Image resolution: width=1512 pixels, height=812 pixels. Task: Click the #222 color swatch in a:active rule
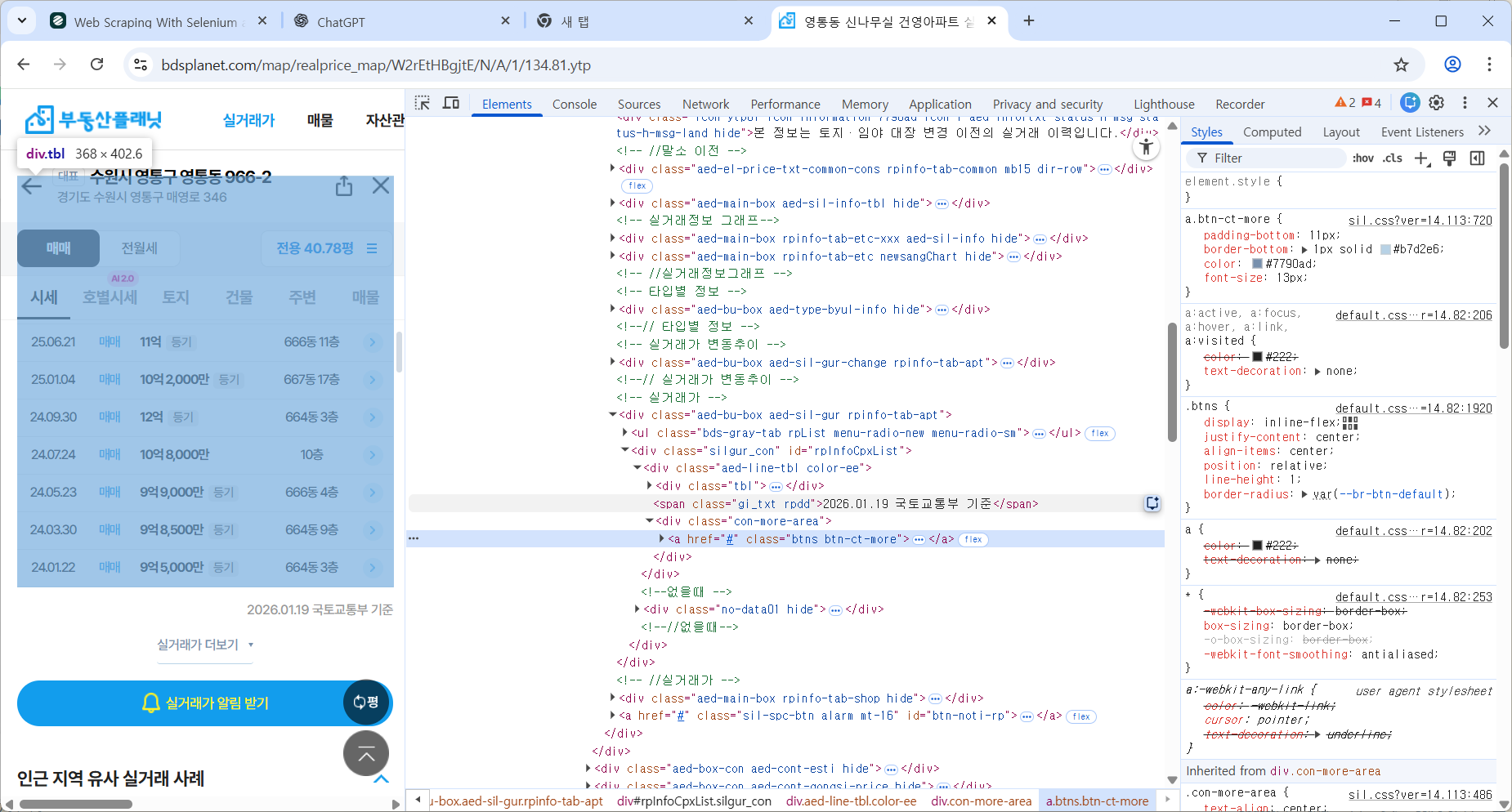(1258, 357)
